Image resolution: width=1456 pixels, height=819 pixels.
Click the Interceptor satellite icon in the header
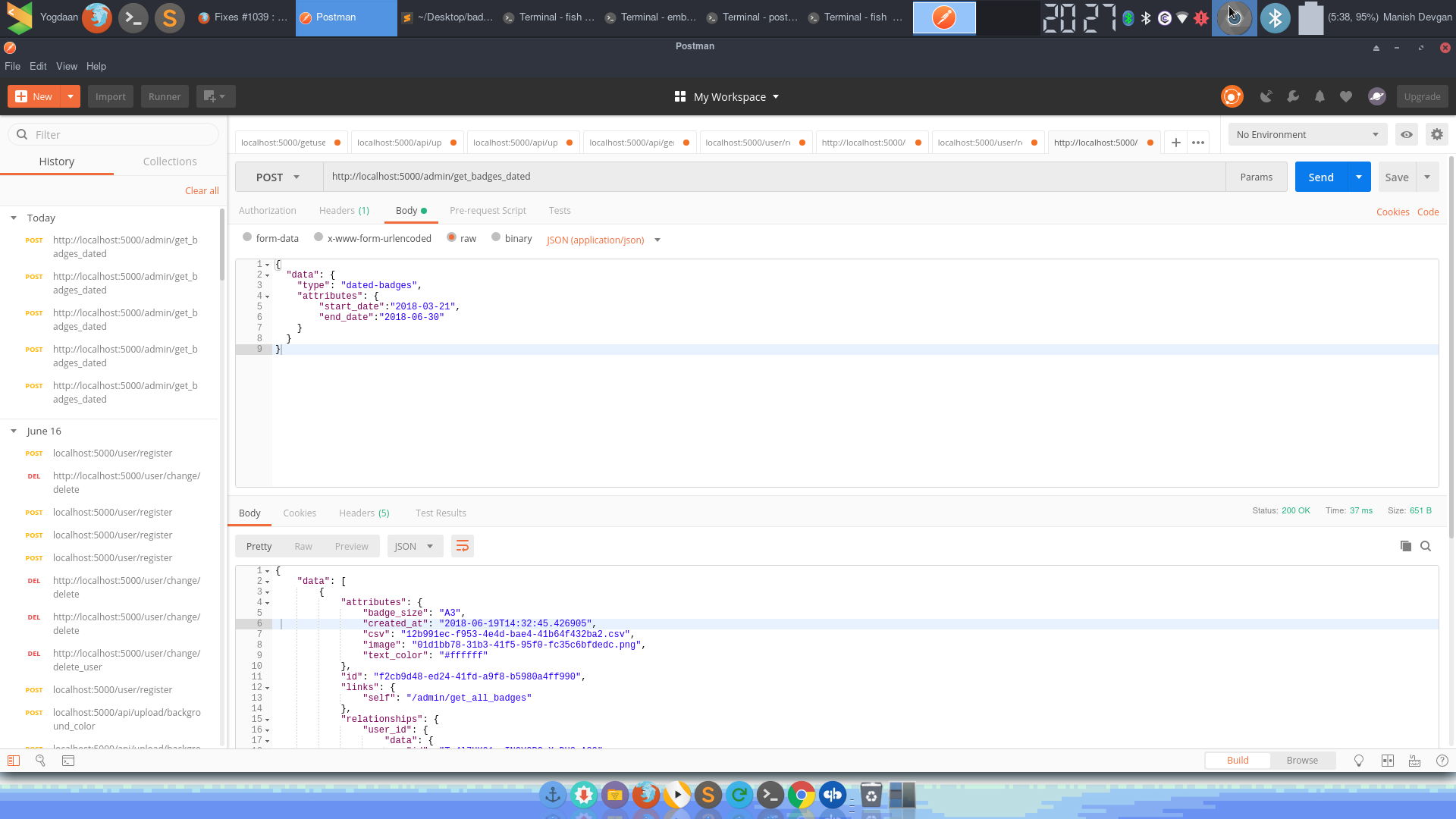coord(1266,96)
